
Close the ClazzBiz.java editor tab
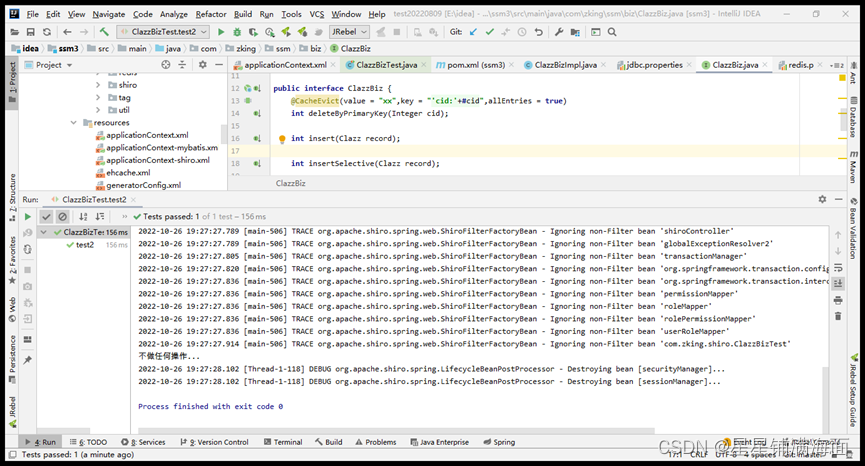[x=765, y=65]
